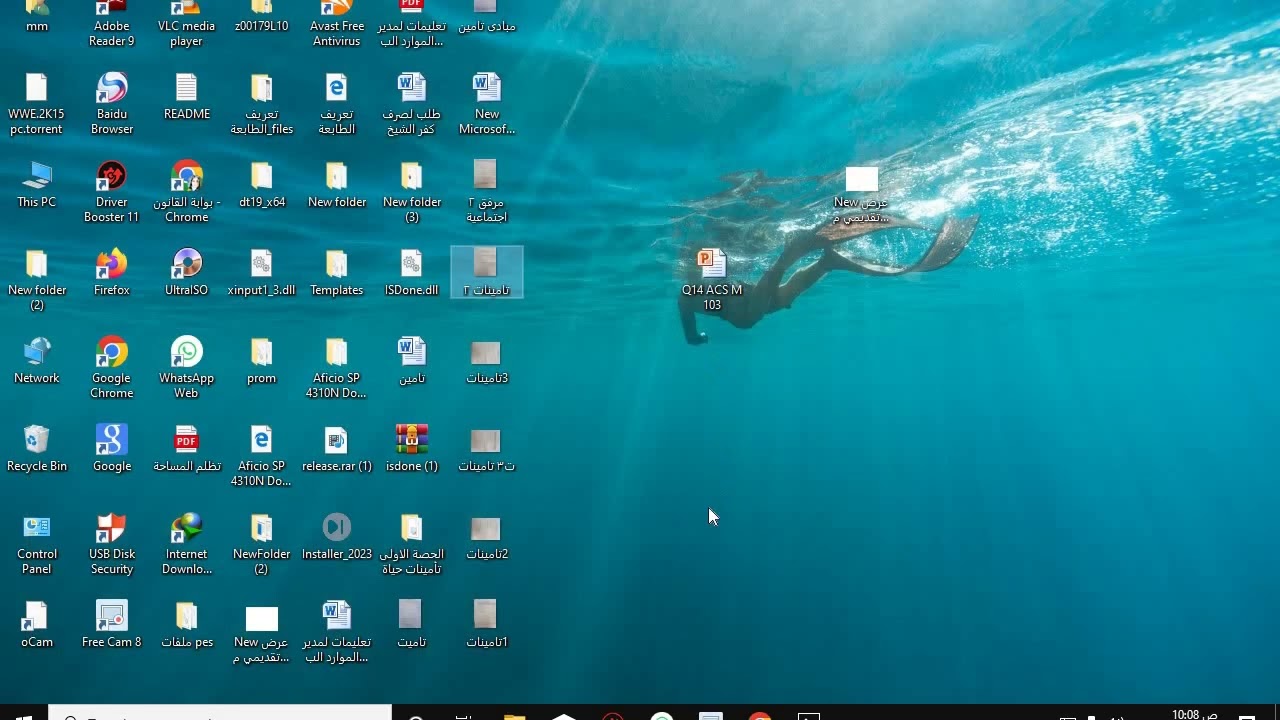The height and width of the screenshot is (720, 1280).
Task: Select the Free Cam 8 shortcut
Action: coord(111,625)
